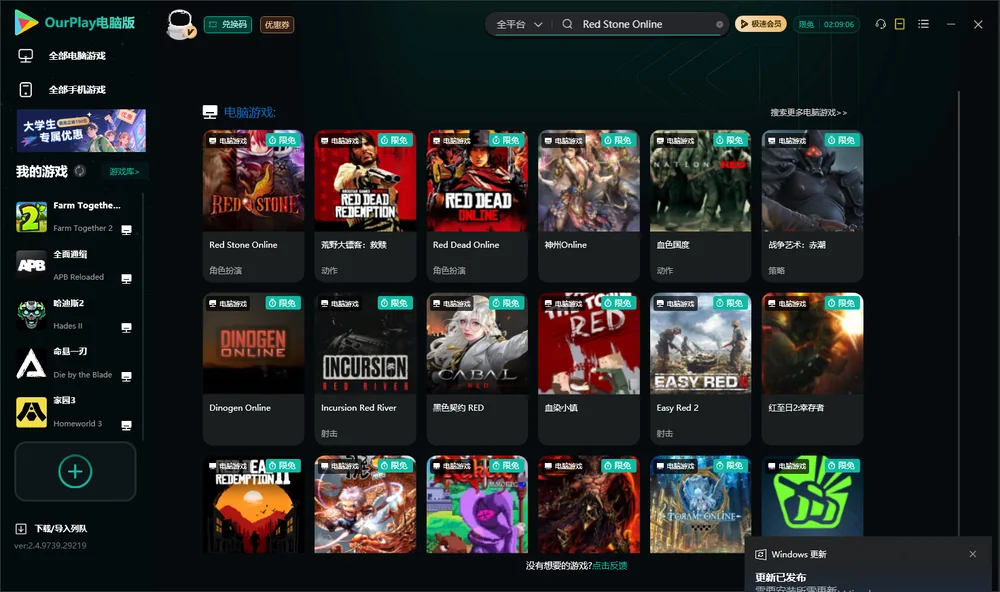Open the 血色国度 game card
The image size is (1000, 592).
point(700,205)
